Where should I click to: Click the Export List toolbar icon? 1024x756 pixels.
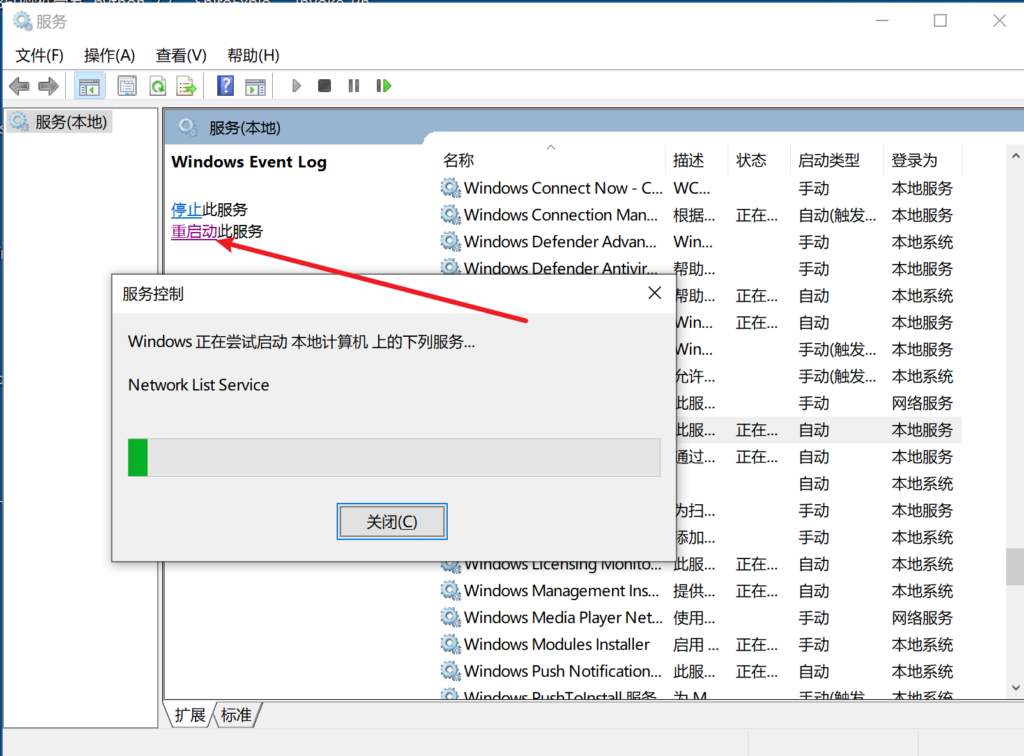tap(187, 86)
